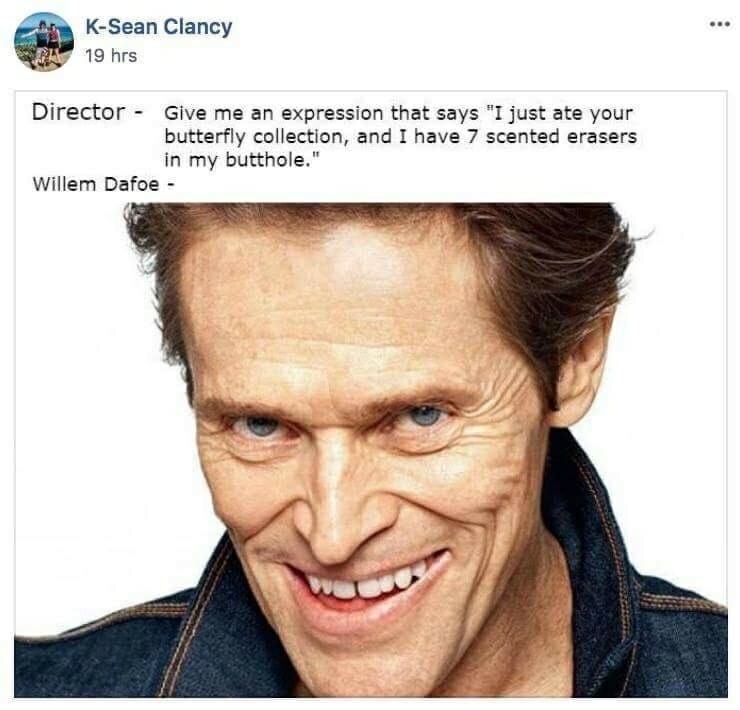The image size is (740, 710).
Task: Click the eye nearest the visible ear
Action: point(425,415)
